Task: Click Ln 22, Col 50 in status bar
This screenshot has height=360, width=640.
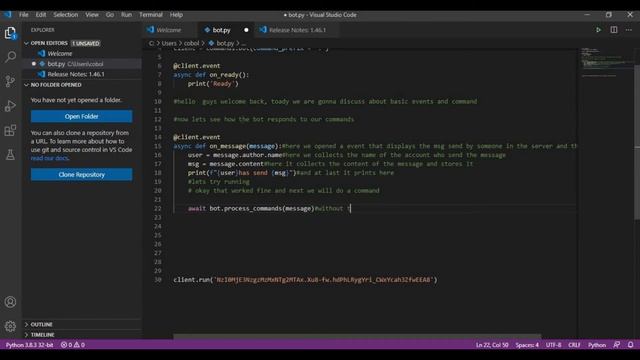Action: [x=492, y=345]
